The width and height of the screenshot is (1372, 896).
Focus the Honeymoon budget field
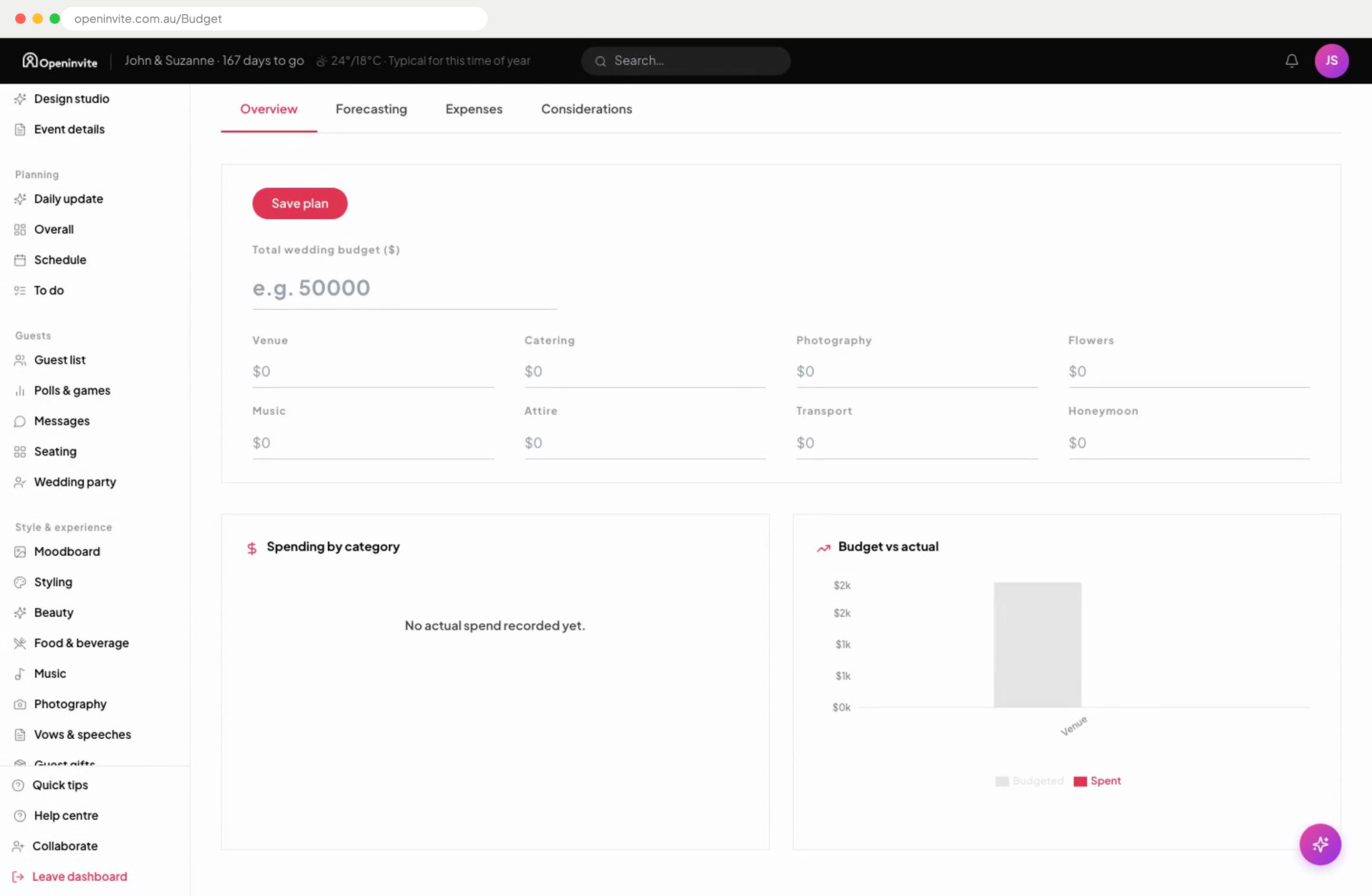click(1189, 443)
